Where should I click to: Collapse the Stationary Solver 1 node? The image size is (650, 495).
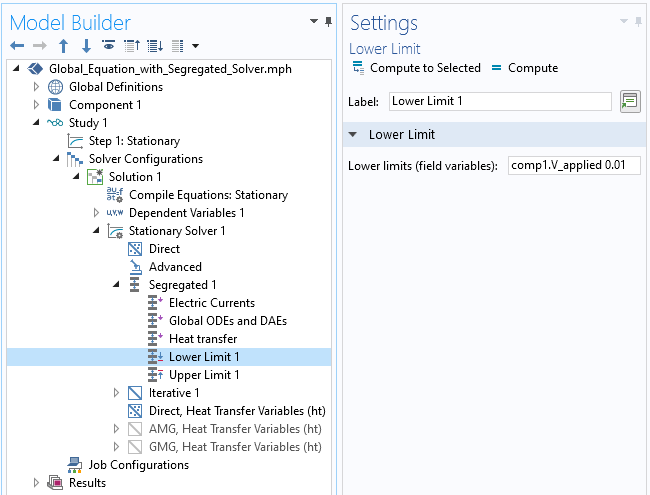[96, 230]
